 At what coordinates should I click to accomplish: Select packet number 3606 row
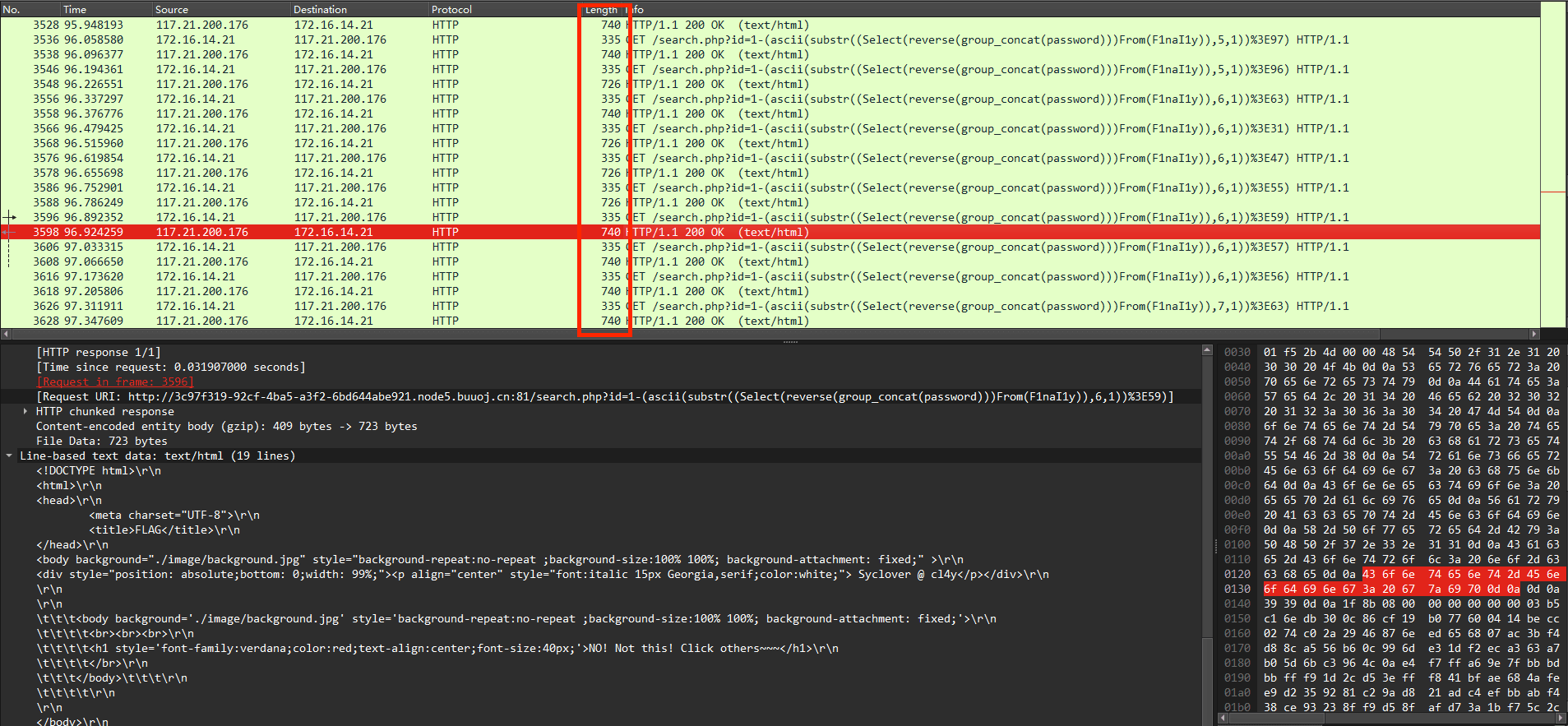click(770, 247)
